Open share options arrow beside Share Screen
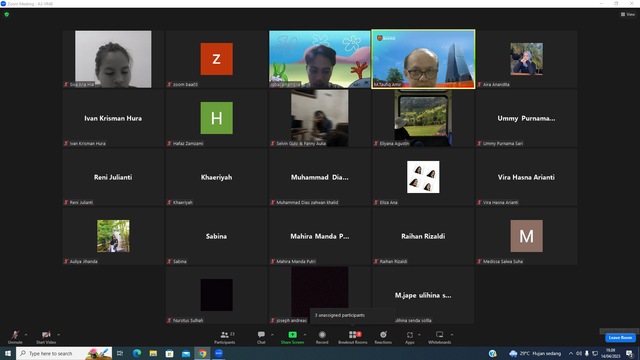The image size is (640, 360). pos(305,335)
